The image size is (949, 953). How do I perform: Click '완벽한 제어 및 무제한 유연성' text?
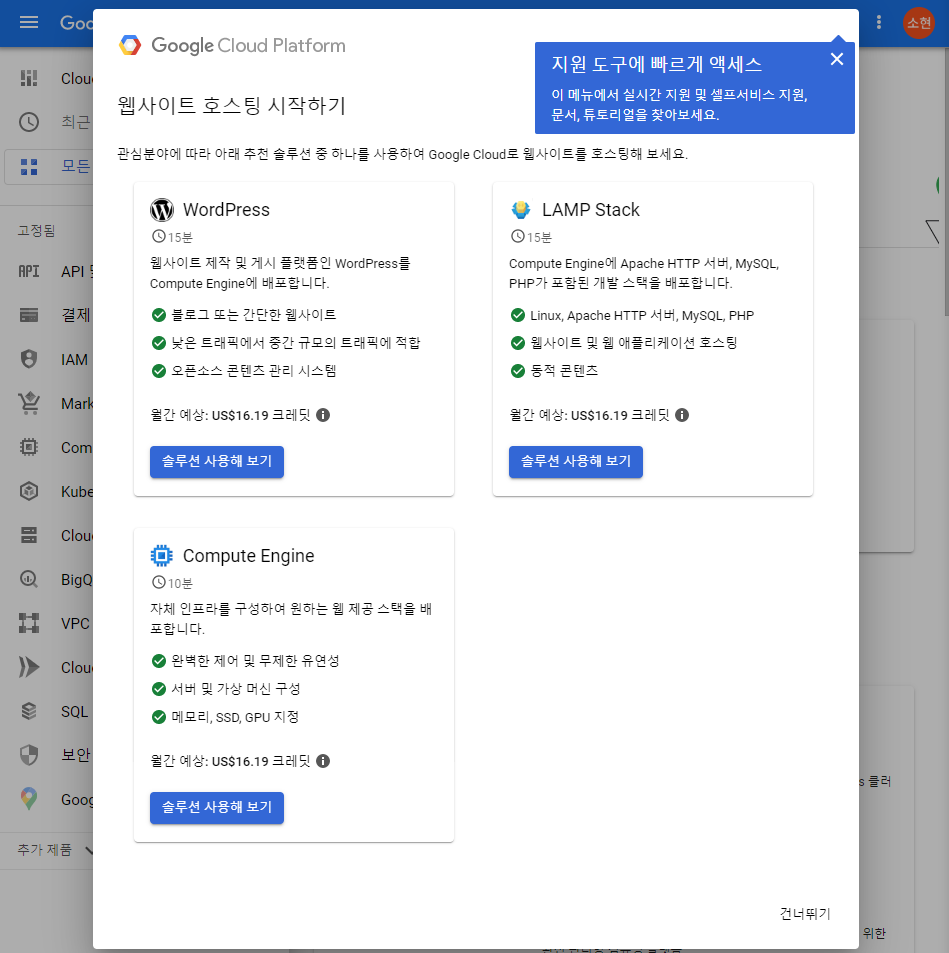click(255, 661)
